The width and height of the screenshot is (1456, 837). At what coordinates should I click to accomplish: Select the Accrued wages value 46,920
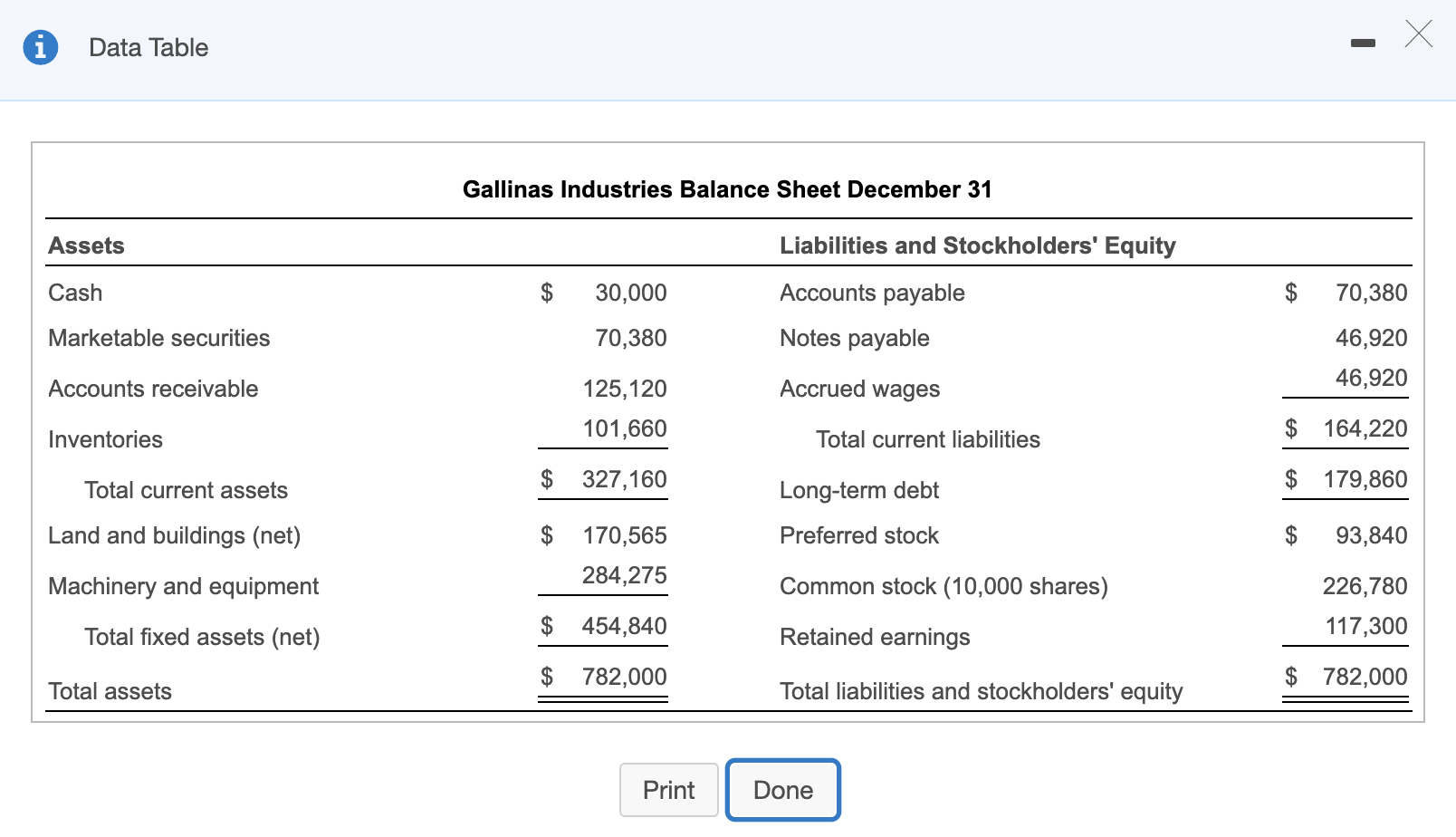(x=1371, y=378)
